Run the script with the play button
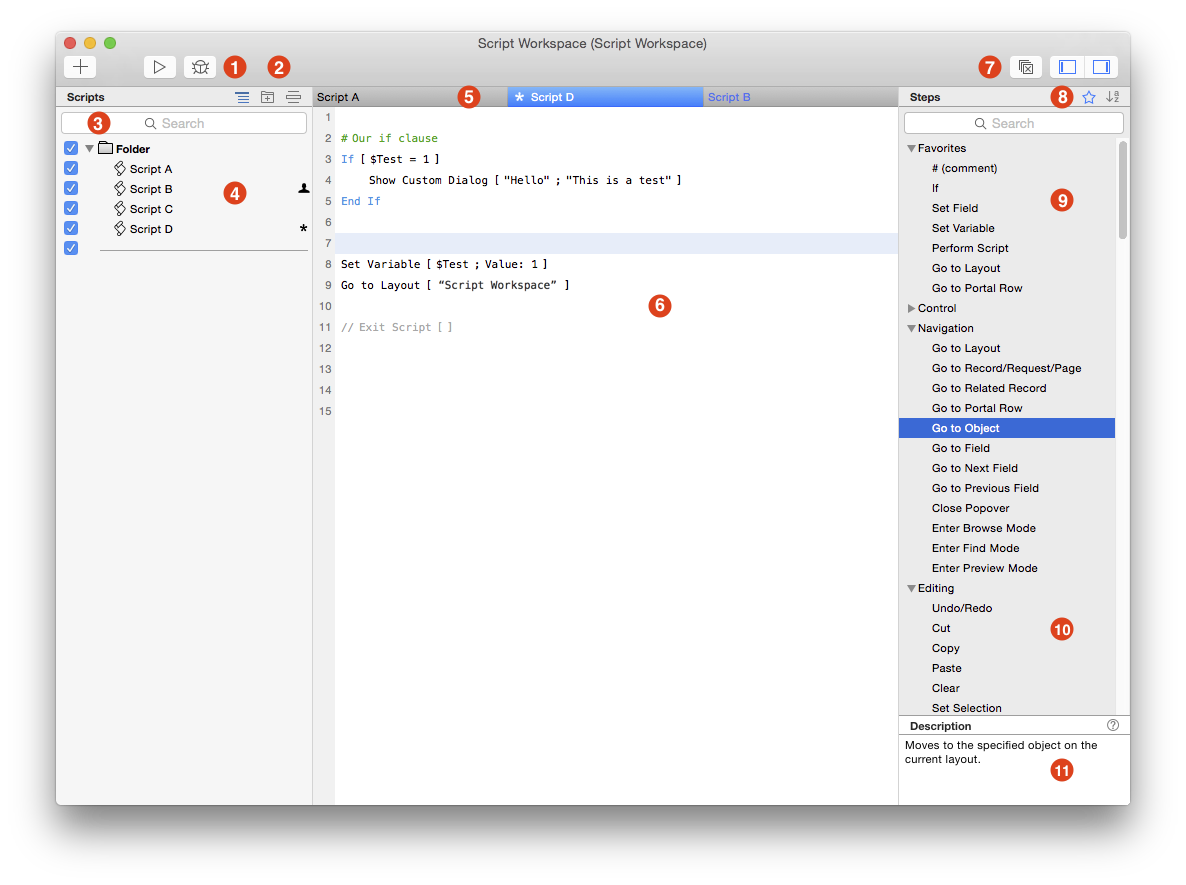 pos(160,67)
